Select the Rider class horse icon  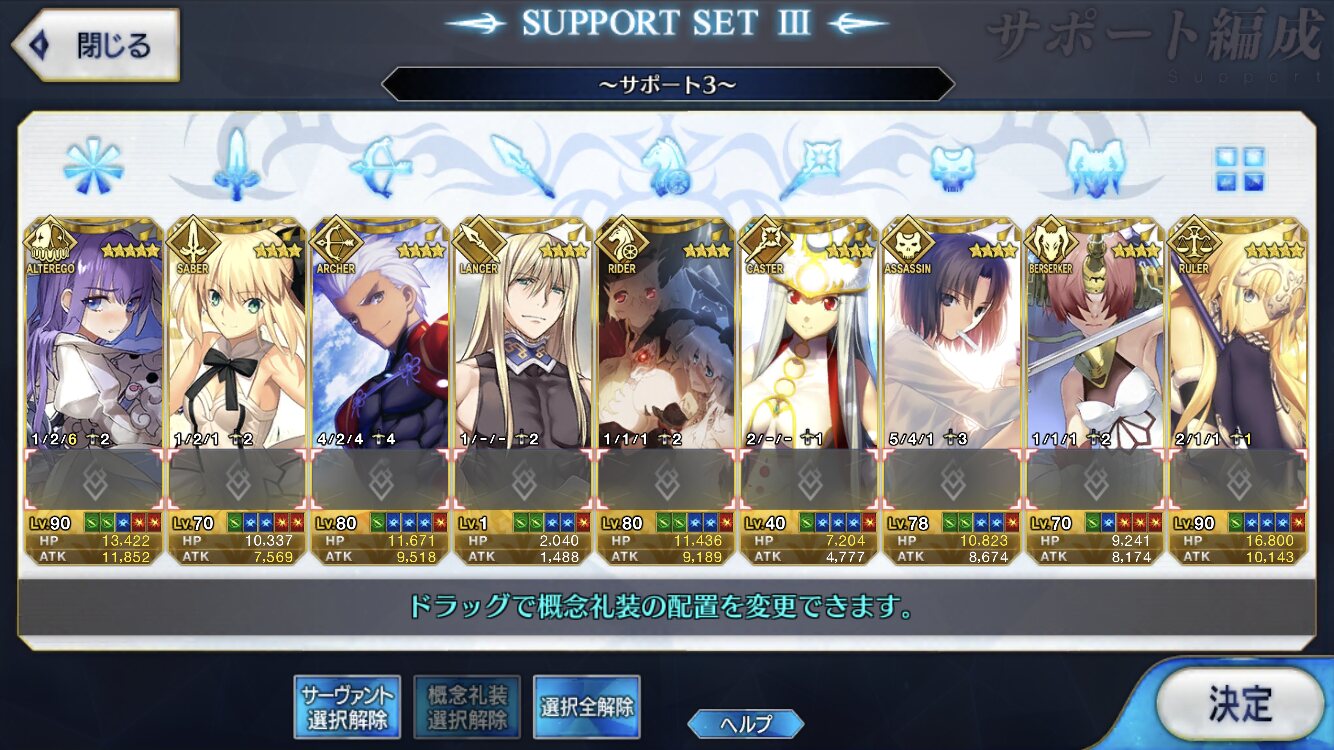click(x=667, y=166)
